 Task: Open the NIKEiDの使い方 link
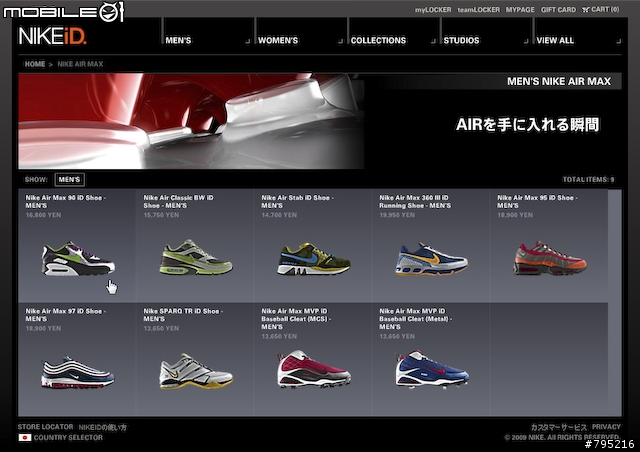(102, 428)
